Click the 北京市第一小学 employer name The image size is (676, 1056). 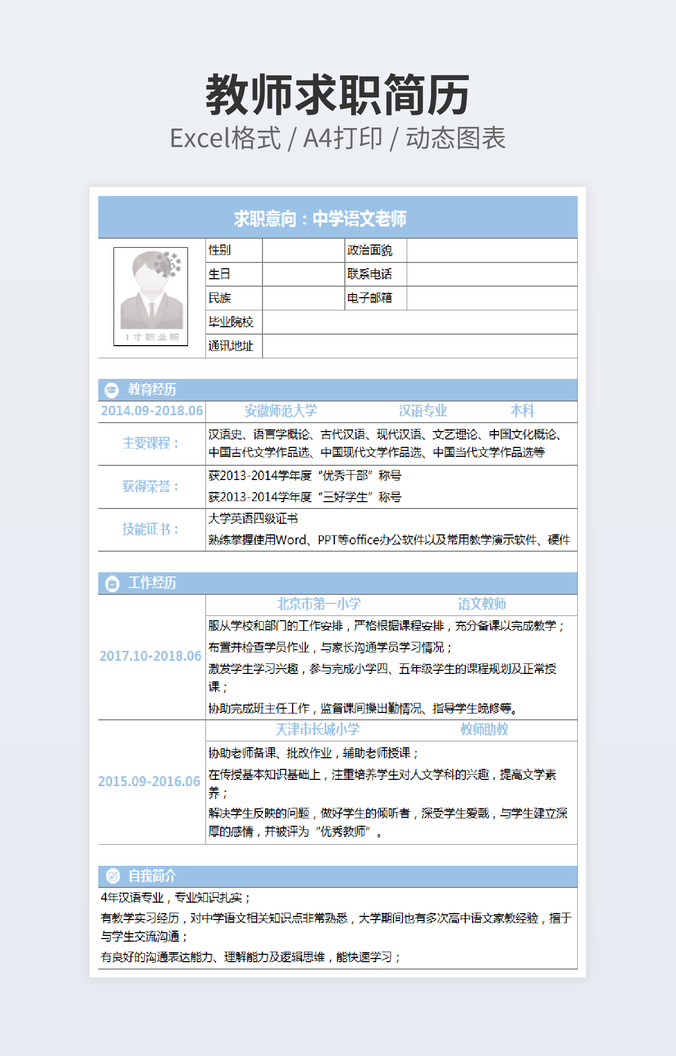coord(319,604)
